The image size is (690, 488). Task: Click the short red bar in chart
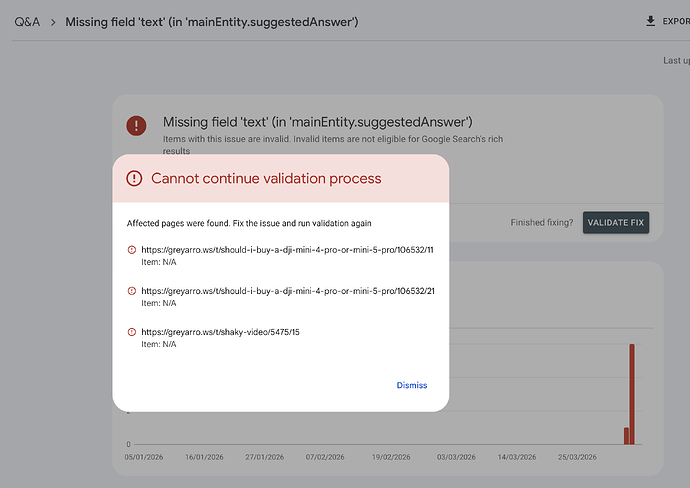626,436
